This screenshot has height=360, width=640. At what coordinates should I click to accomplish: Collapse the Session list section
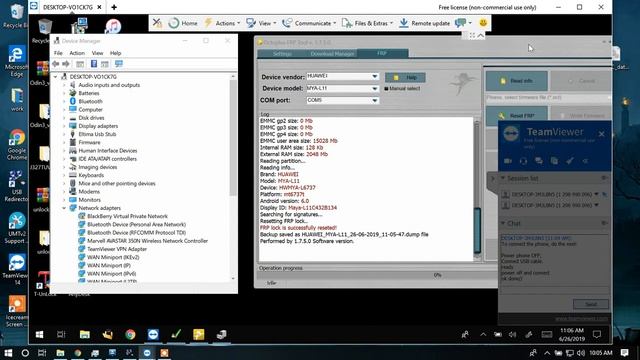click(x=503, y=178)
